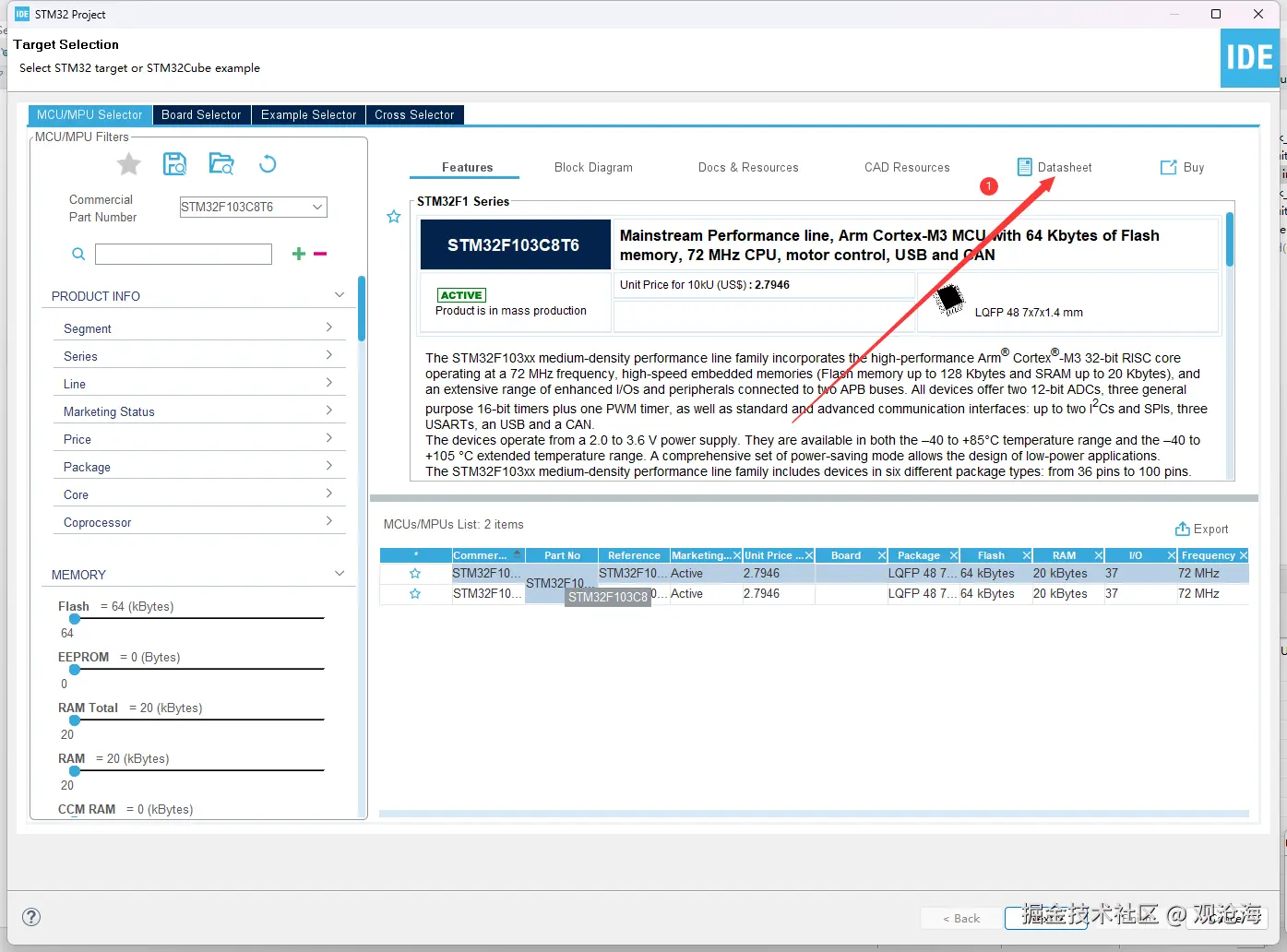This screenshot has width=1287, height=952.
Task: Click the favorites star filter icon
Action: [x=129, y=164]
